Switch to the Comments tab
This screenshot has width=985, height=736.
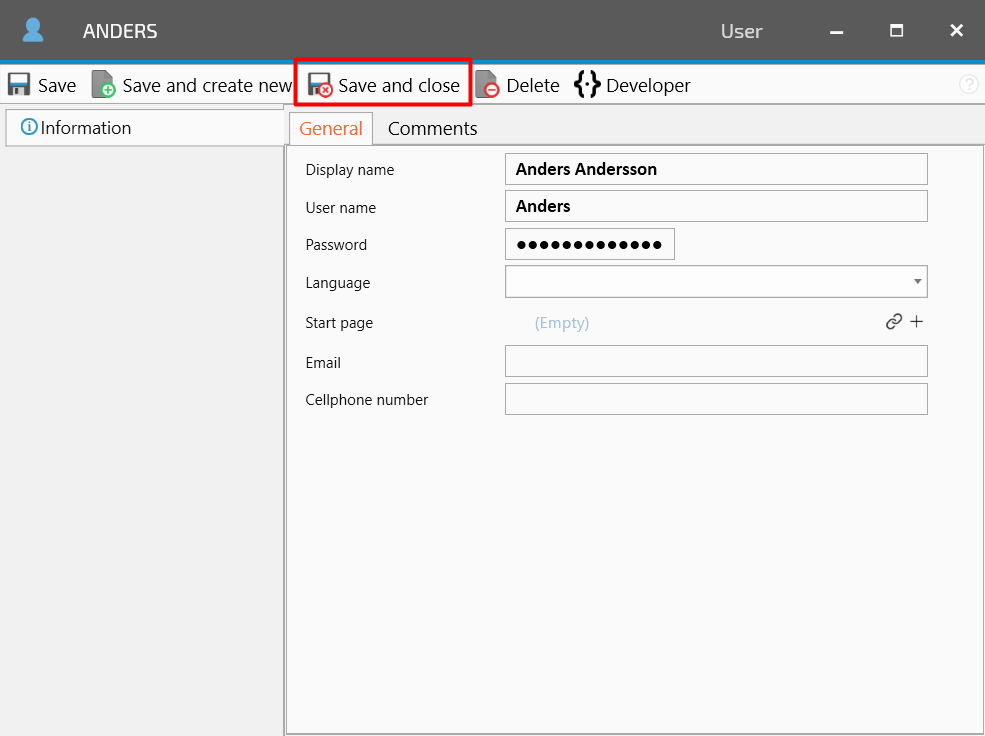click(432, 128)
